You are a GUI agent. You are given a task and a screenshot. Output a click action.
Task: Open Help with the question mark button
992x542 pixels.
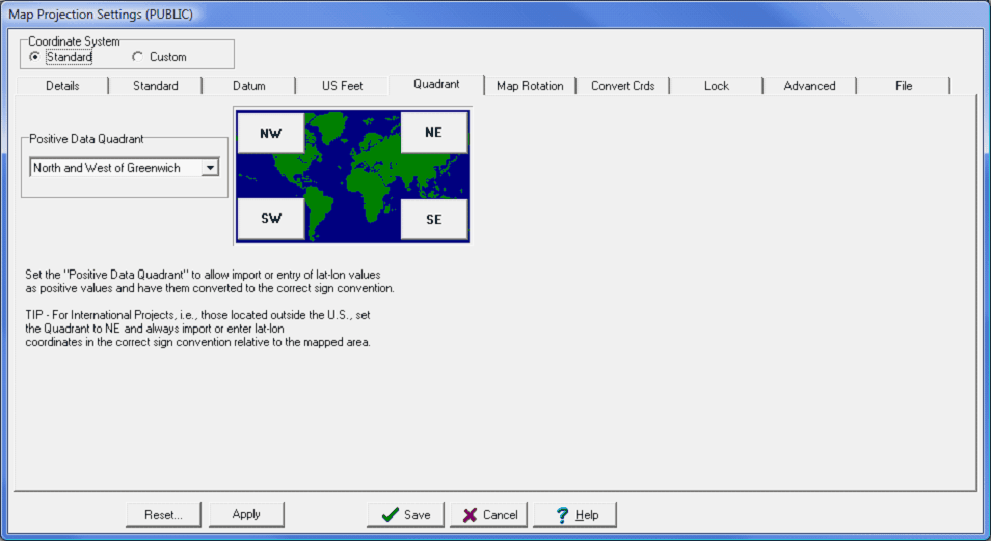pos(574,515)
